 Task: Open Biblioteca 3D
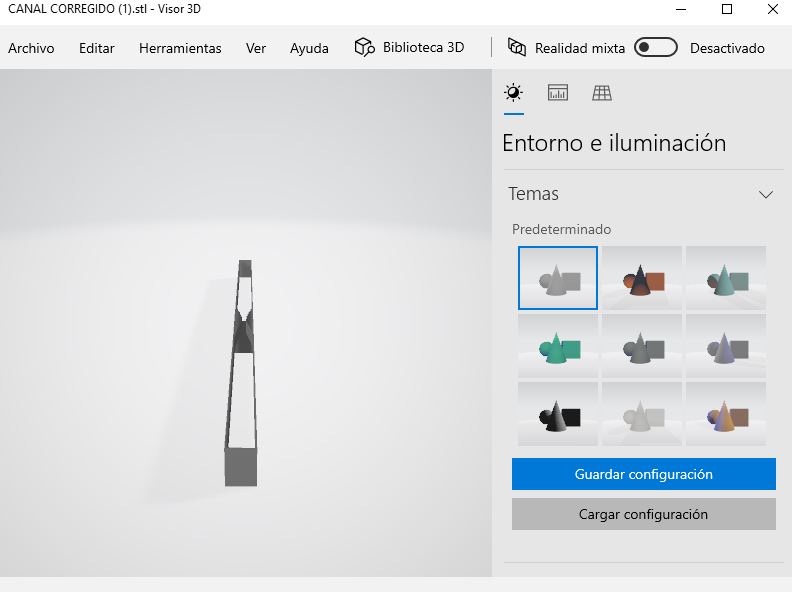[409, 47]
